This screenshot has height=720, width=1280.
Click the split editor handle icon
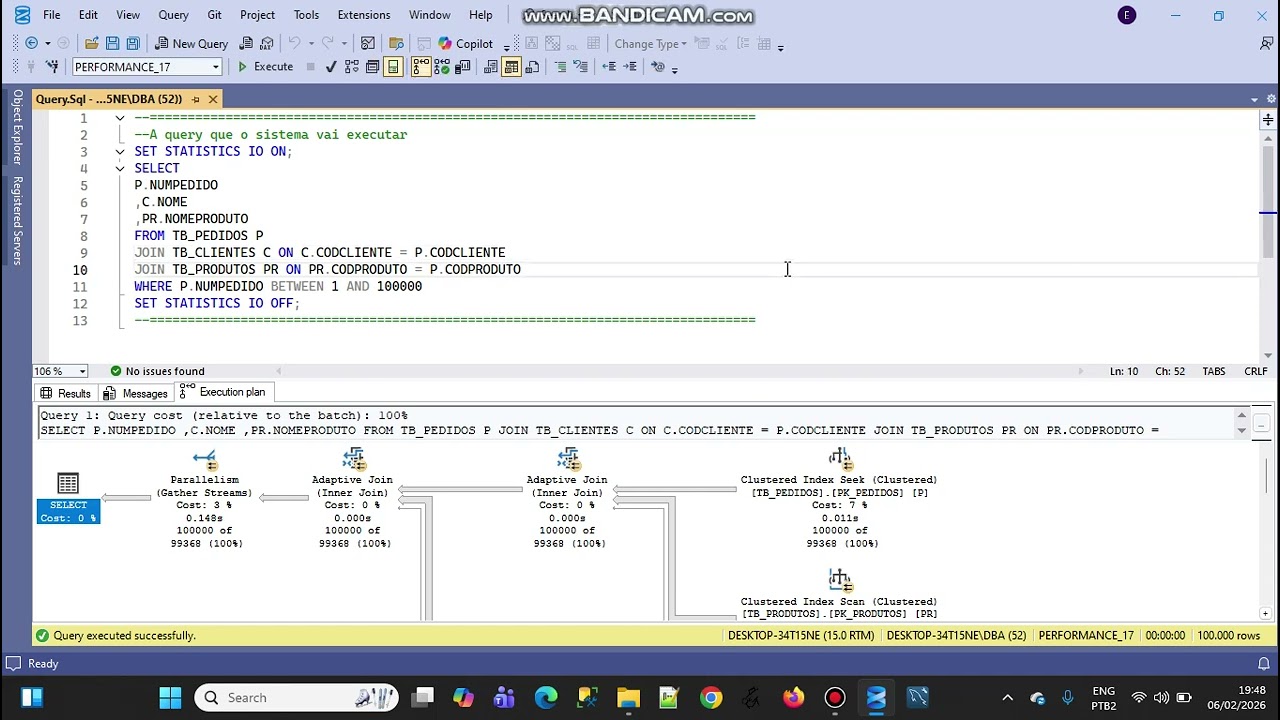click(x=1268, y=119)
